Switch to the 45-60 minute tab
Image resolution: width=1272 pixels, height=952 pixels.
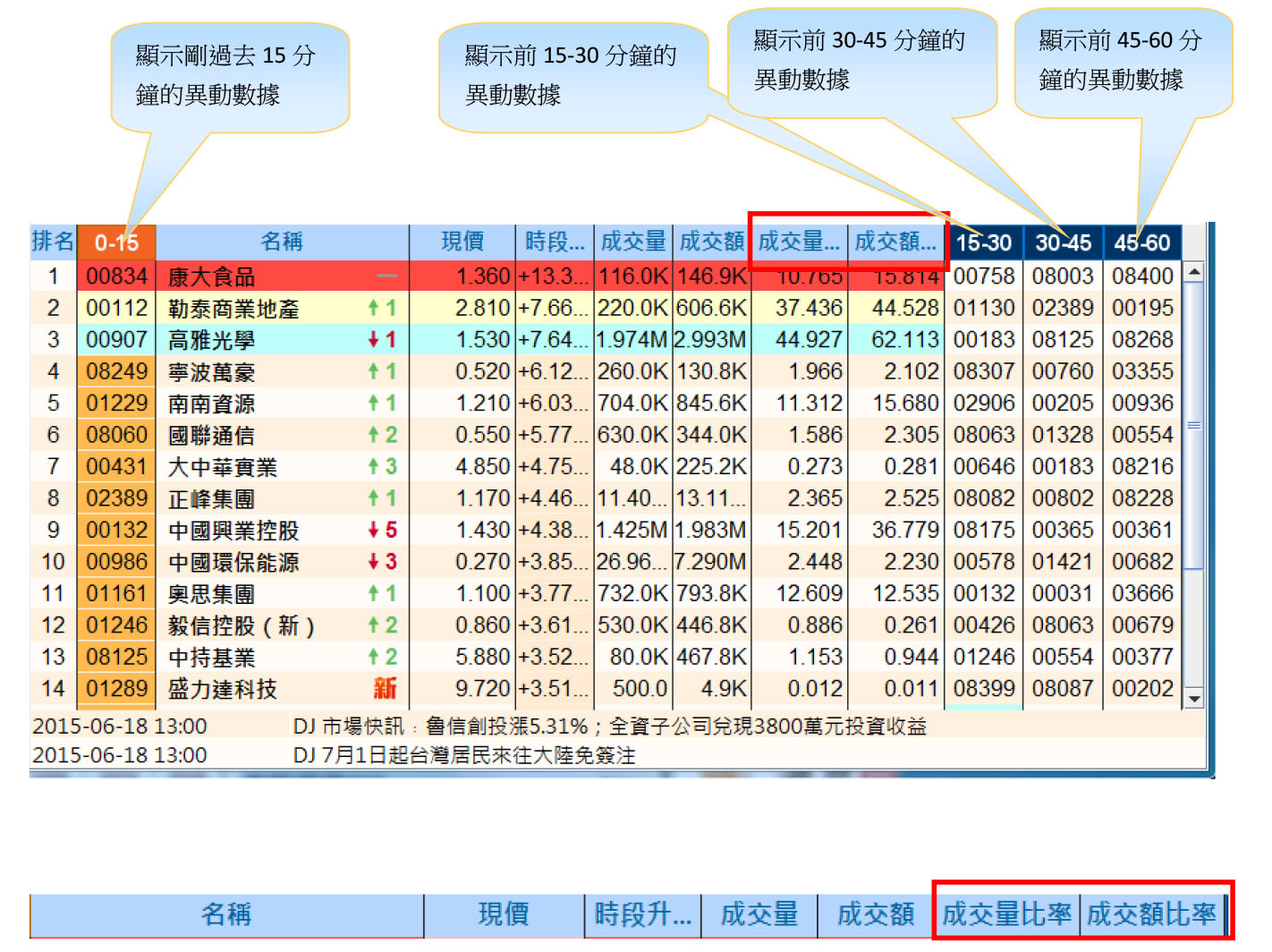click(x=1142, y=242)
